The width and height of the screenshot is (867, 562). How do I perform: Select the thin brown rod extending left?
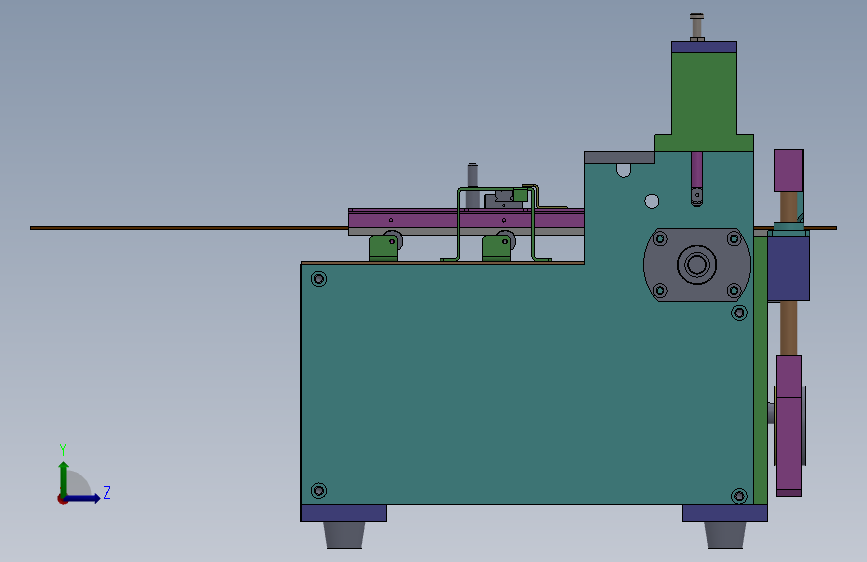189,228
